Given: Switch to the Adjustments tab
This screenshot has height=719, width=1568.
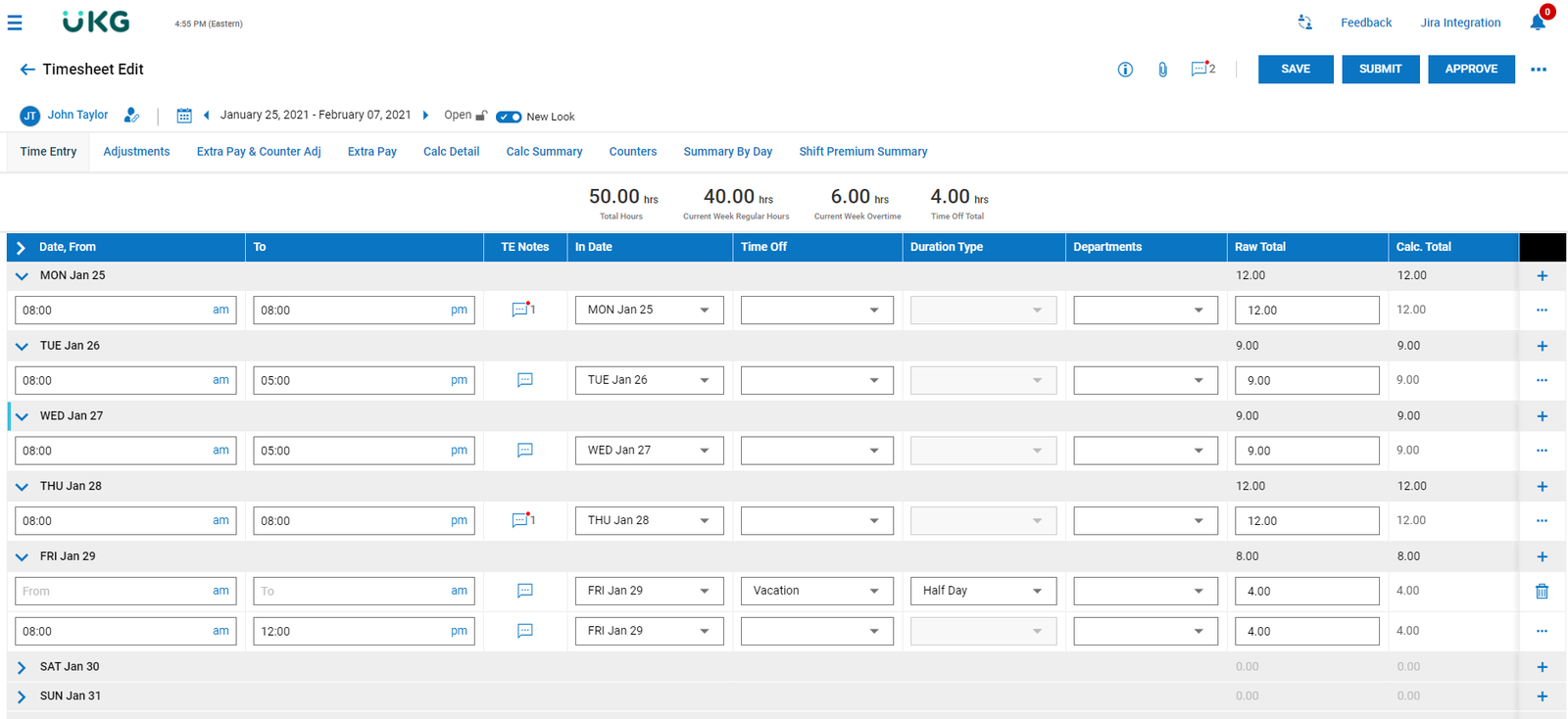Looking at the screenshot, I should coord(136,152).
